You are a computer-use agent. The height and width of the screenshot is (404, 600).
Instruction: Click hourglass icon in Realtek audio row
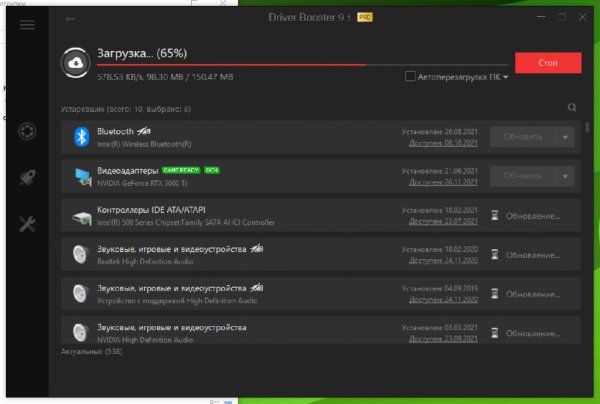pos(494,254)
